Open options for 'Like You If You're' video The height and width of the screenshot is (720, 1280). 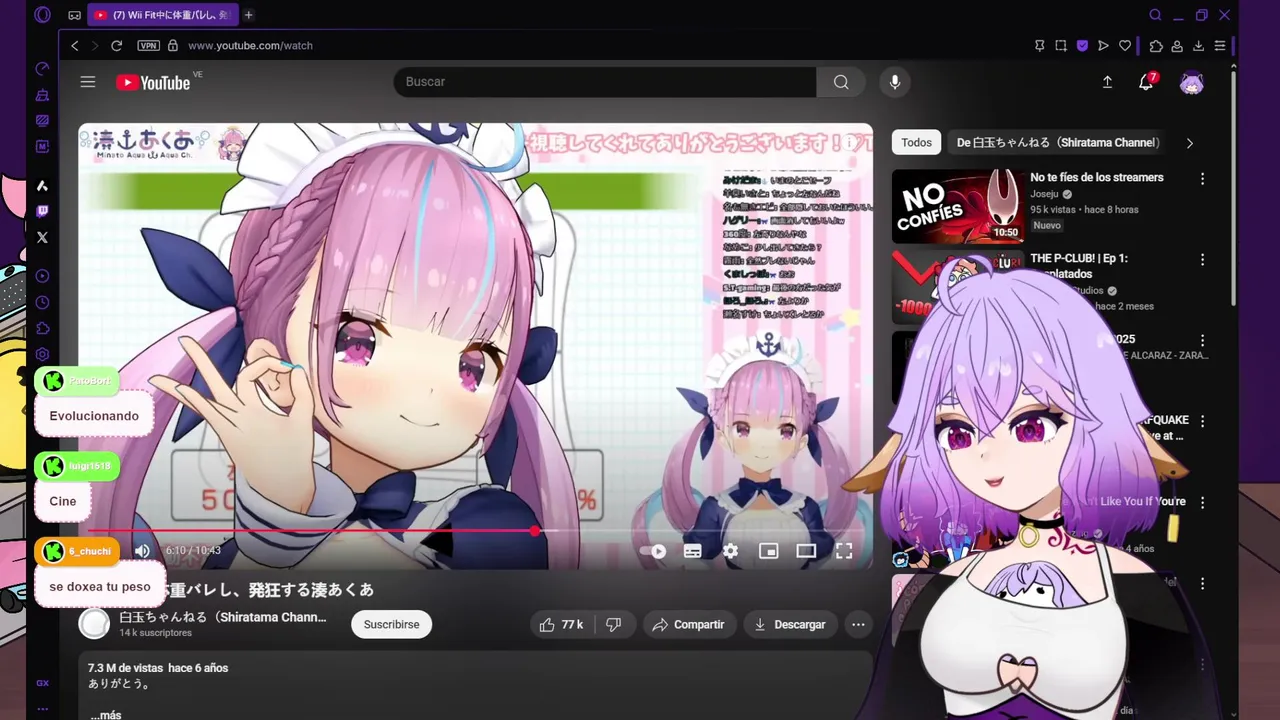(x=1202, y=502)
